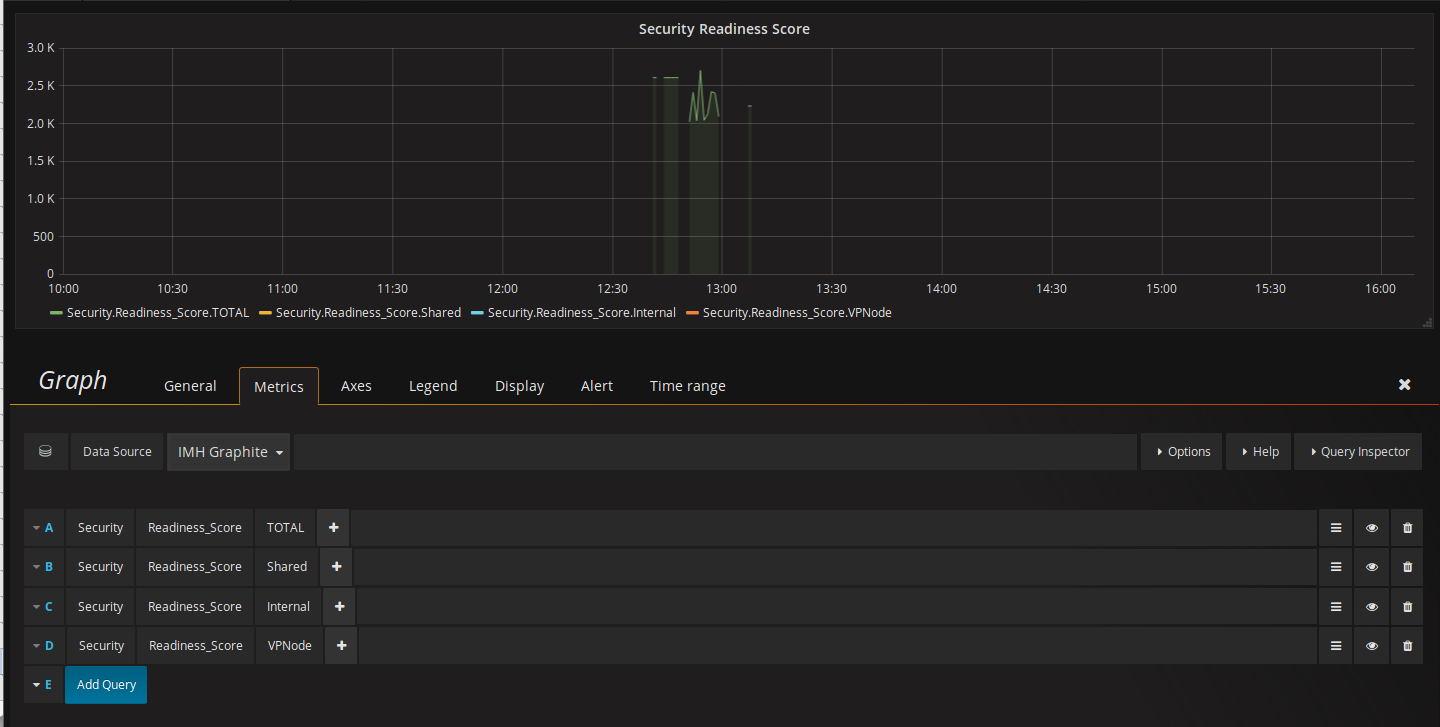This screenshot has width=1440, height=727.
Task: Toggle visibility of query A with eye
Action: pyautogui.click(x=1372, y=528)
